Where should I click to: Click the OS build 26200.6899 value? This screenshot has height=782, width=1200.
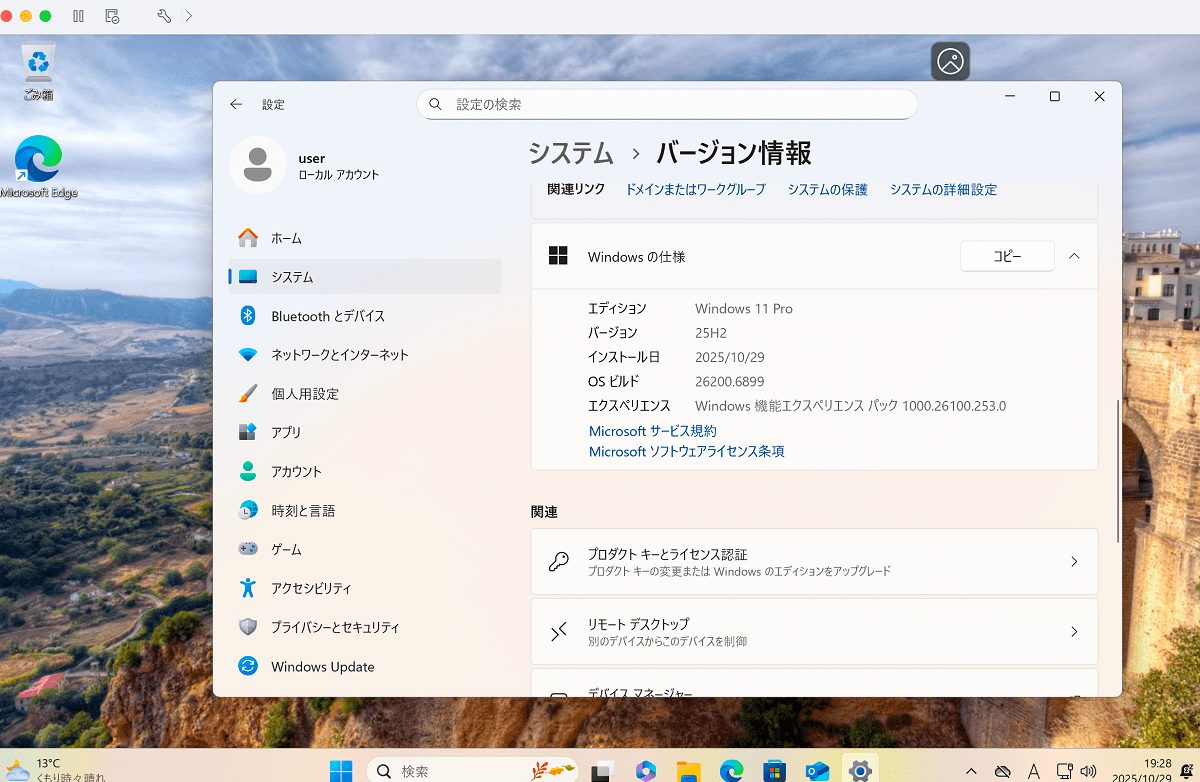click(730, 381)
